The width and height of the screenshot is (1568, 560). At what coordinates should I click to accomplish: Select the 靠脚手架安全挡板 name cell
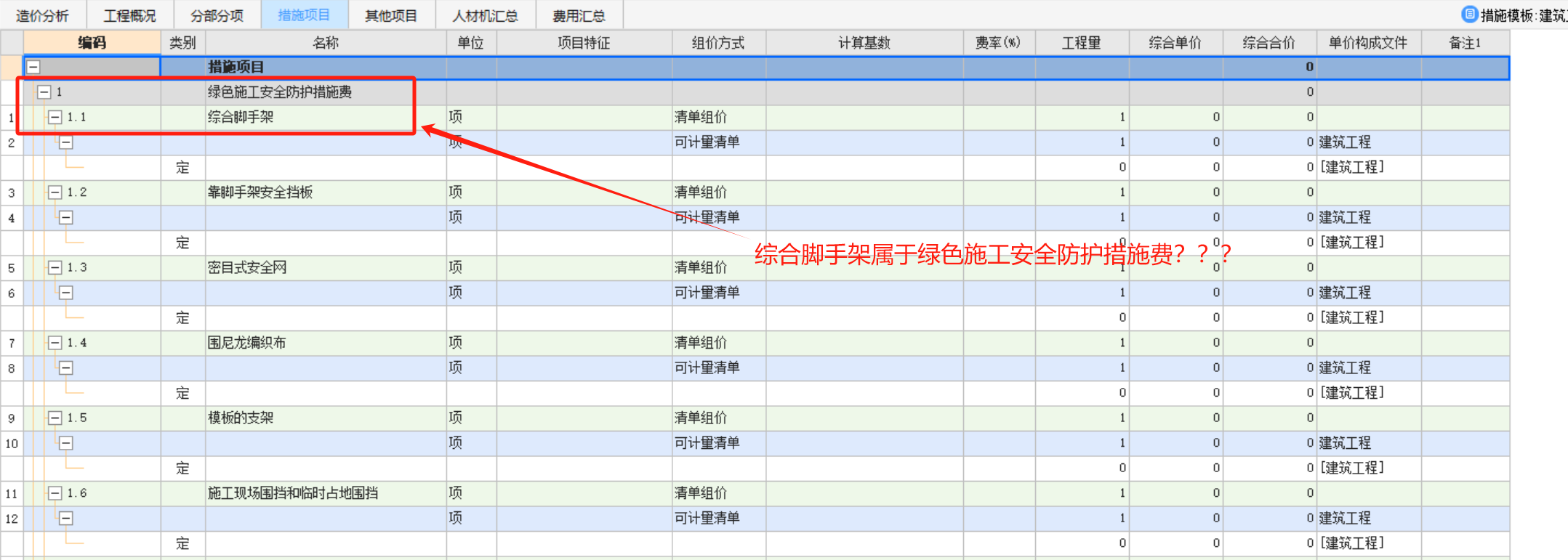tap(326, 192)
